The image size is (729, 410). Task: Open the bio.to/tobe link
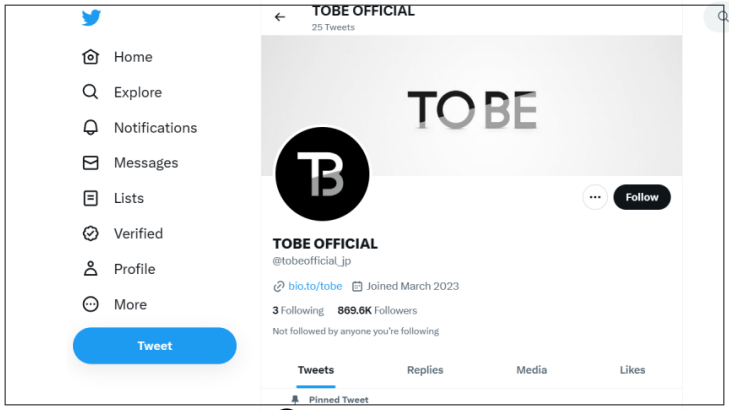click(315, 286)
